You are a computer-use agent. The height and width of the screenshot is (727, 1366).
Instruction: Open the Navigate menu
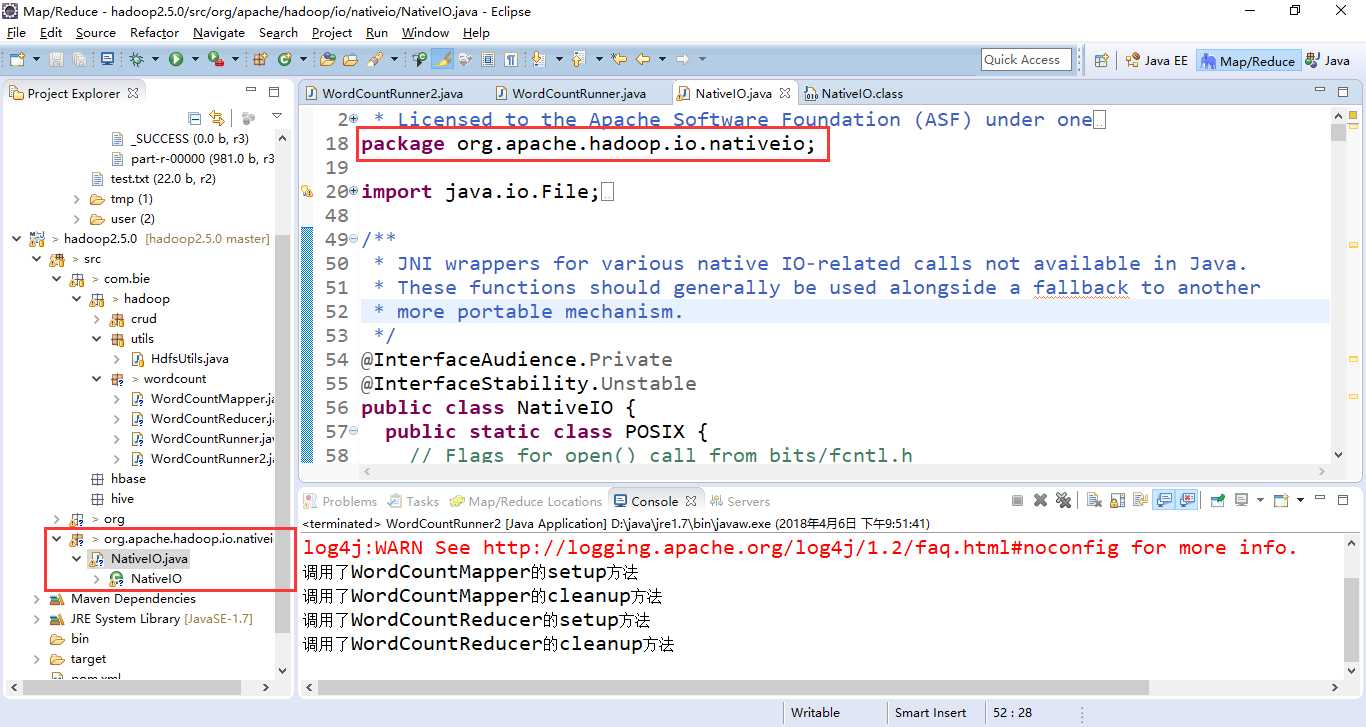coord(219,33)
